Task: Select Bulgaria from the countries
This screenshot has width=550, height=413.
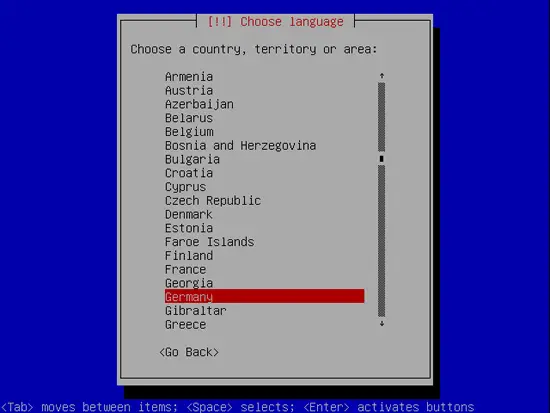Action: 192,159
